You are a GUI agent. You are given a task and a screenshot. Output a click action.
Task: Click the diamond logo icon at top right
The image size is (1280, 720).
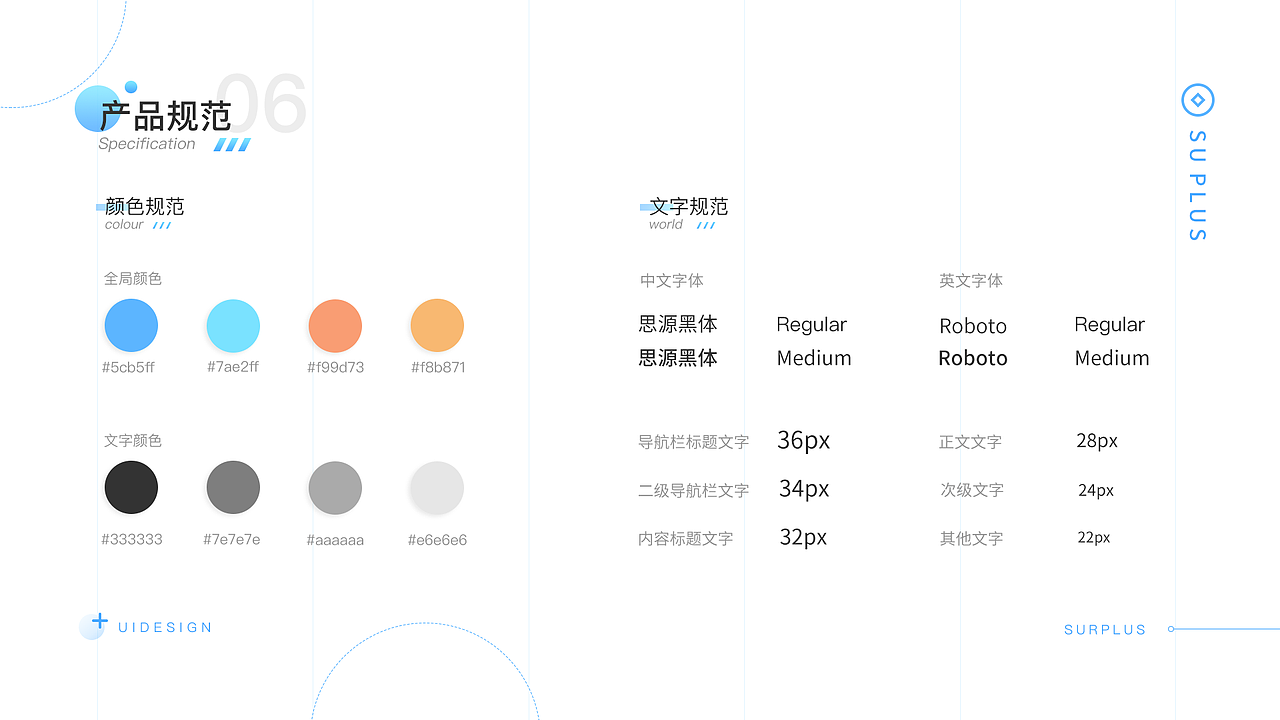pos(1197,100)
